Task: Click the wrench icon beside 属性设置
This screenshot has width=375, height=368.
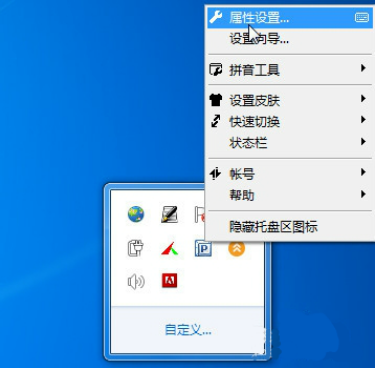Action: point(216,17)
